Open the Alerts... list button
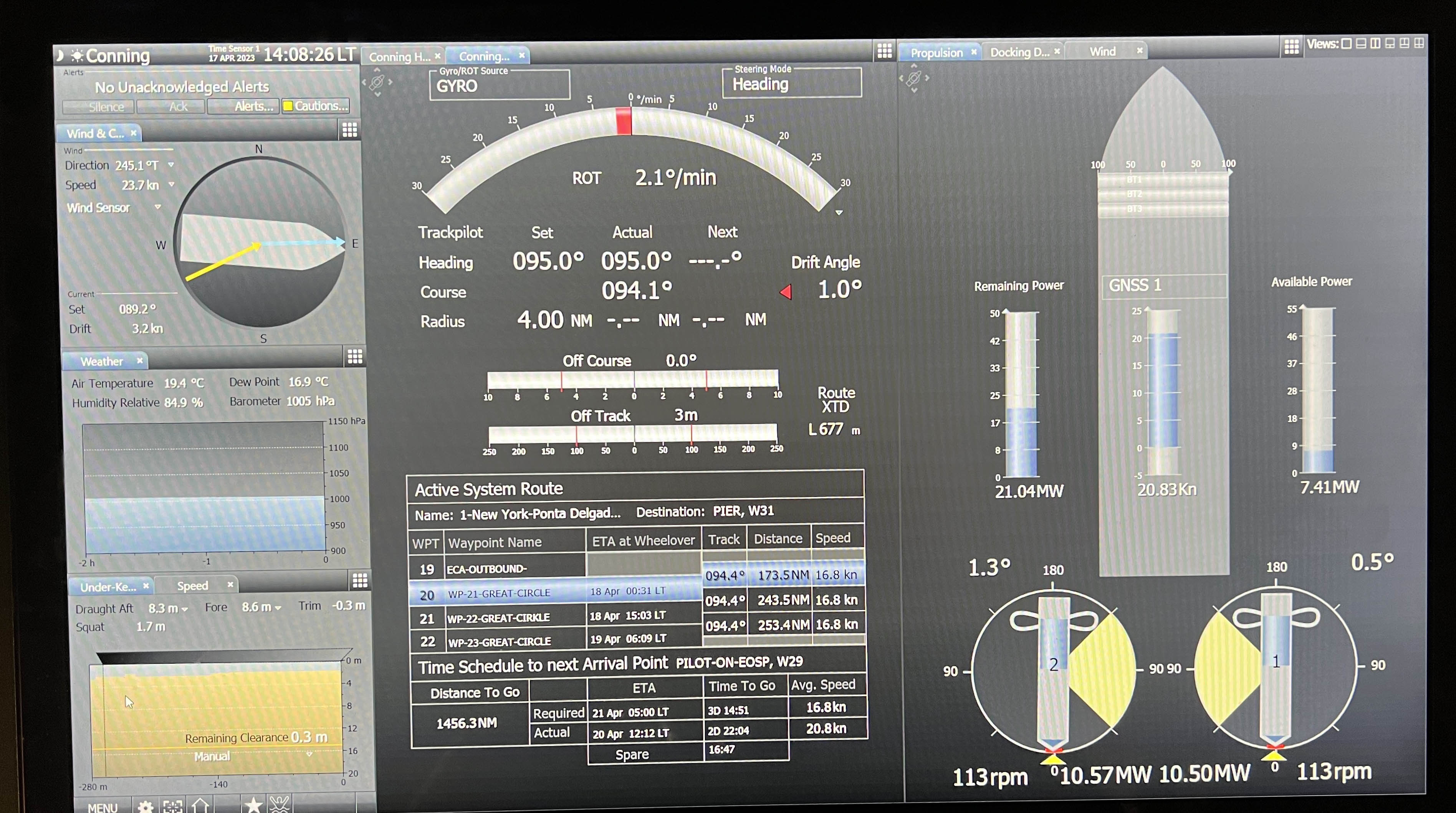Image resolution: width=1456 pixels, height=813 pixels. (x=243, y=106)
